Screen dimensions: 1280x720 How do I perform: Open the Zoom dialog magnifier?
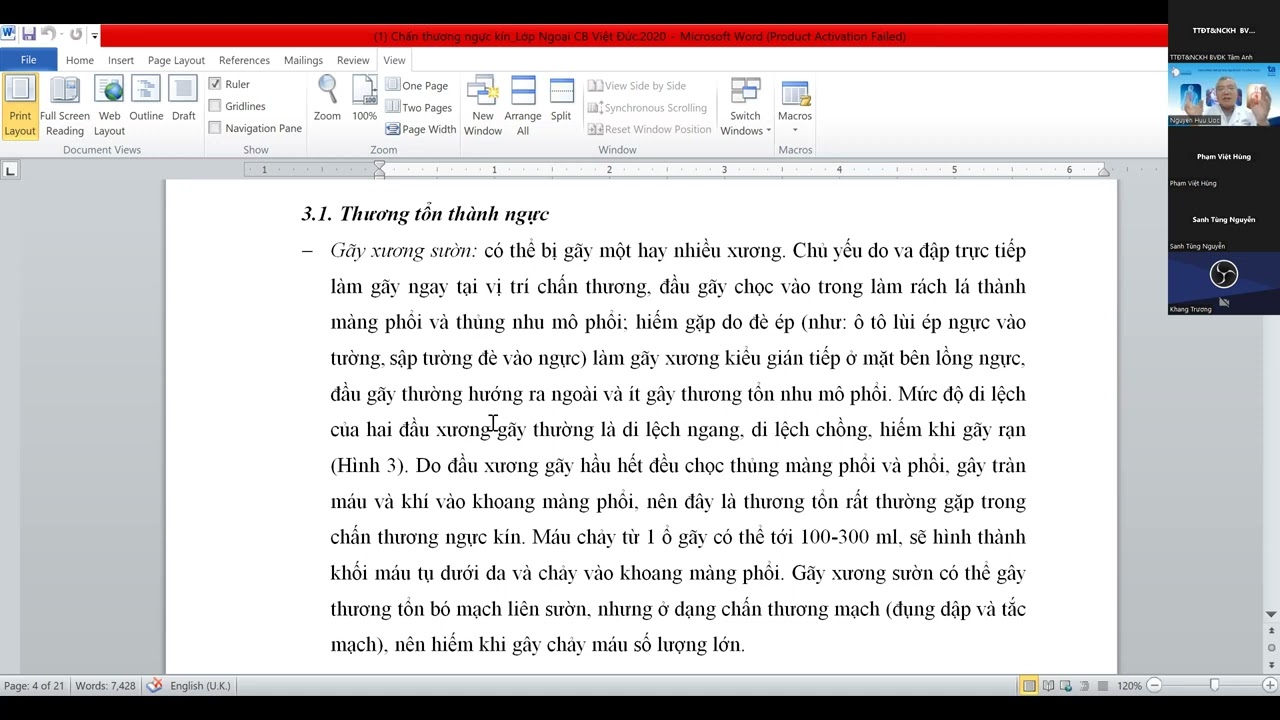(327, 100)
